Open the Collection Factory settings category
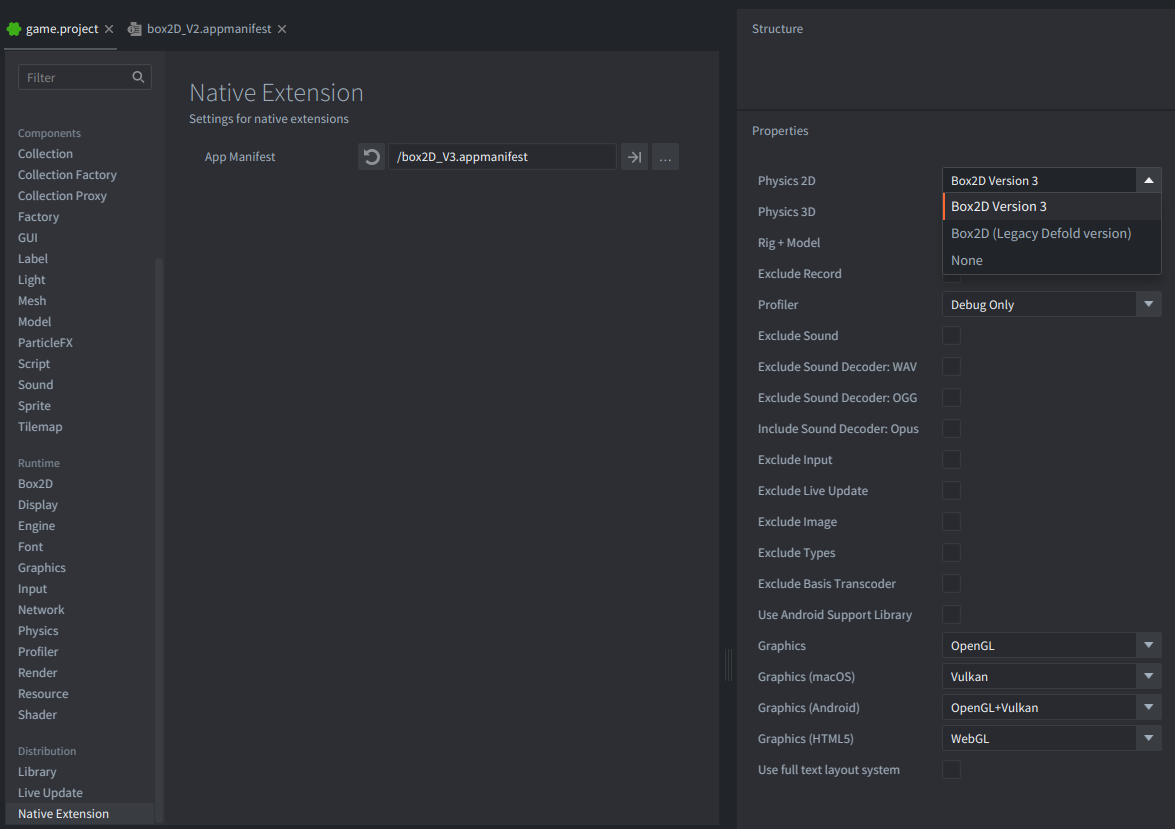The image size is (1175, 829). pos(67,175)
